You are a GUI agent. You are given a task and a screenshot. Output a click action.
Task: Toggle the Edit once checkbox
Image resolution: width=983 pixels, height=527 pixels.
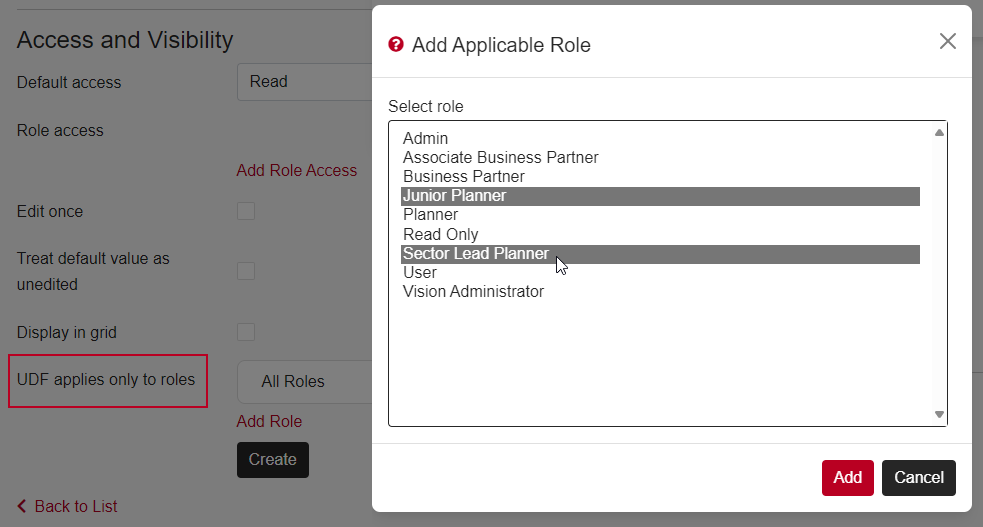click(246, 211)
